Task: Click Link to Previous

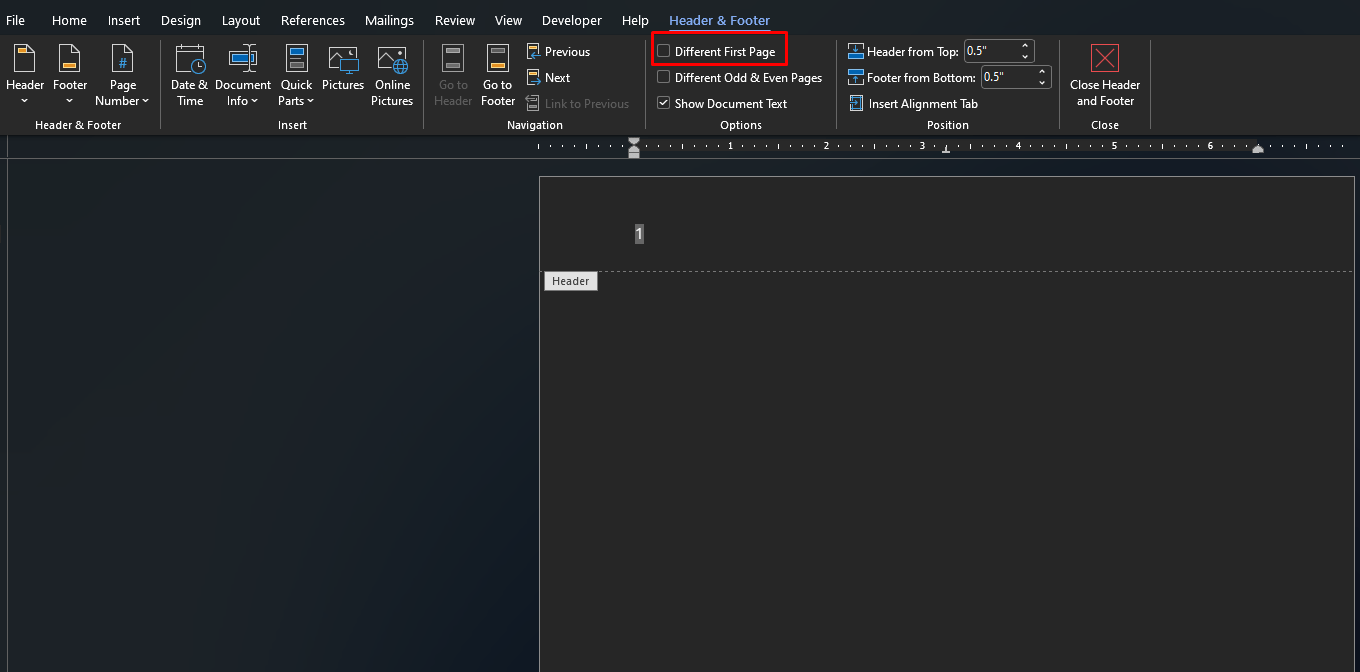Action: point(577,103)
